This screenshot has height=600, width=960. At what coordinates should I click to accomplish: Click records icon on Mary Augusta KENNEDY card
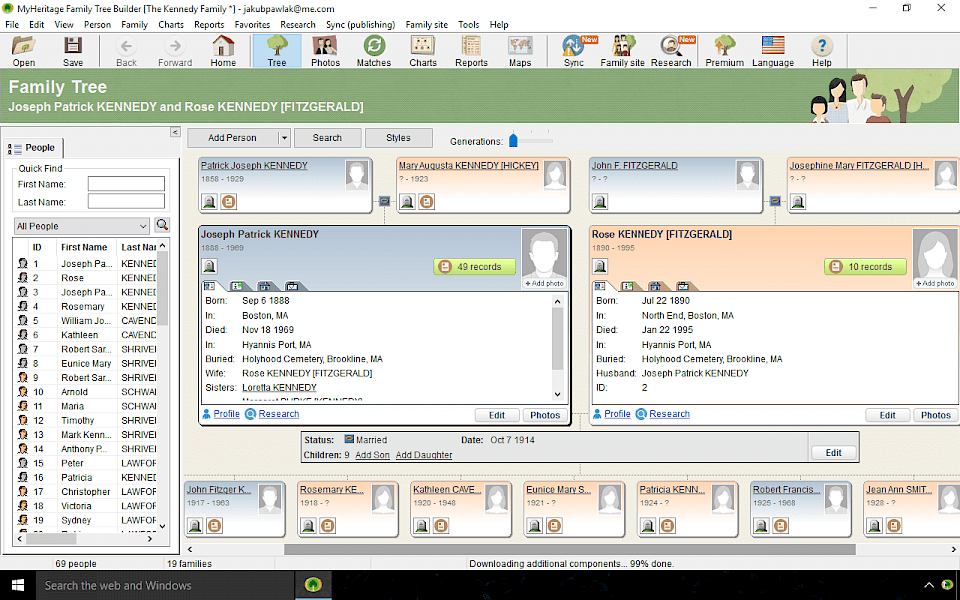427,201
